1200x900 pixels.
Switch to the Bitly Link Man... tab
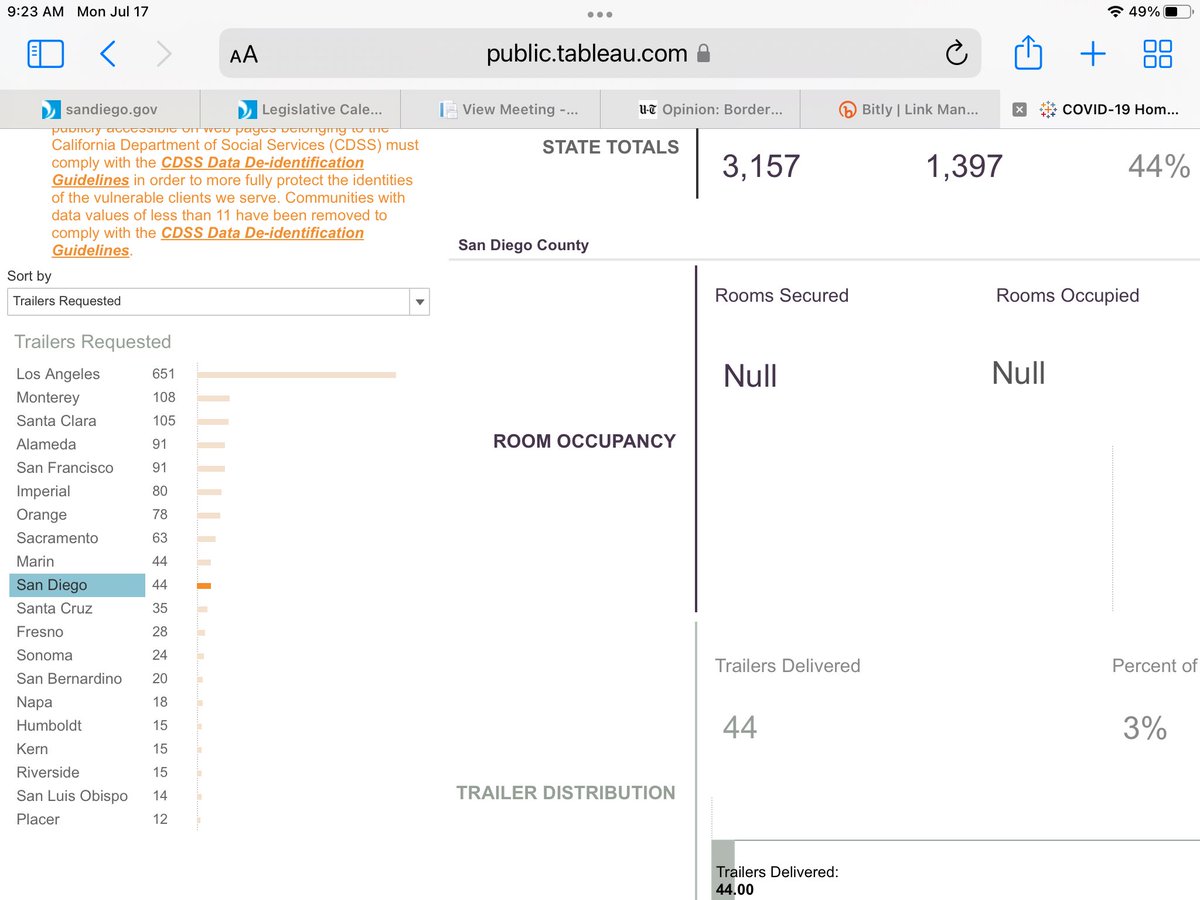[x=900, y=110]
